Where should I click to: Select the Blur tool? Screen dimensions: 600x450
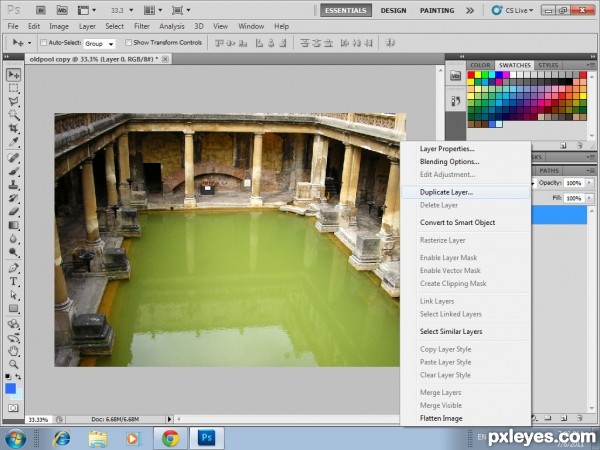click(x=13, y=238)
